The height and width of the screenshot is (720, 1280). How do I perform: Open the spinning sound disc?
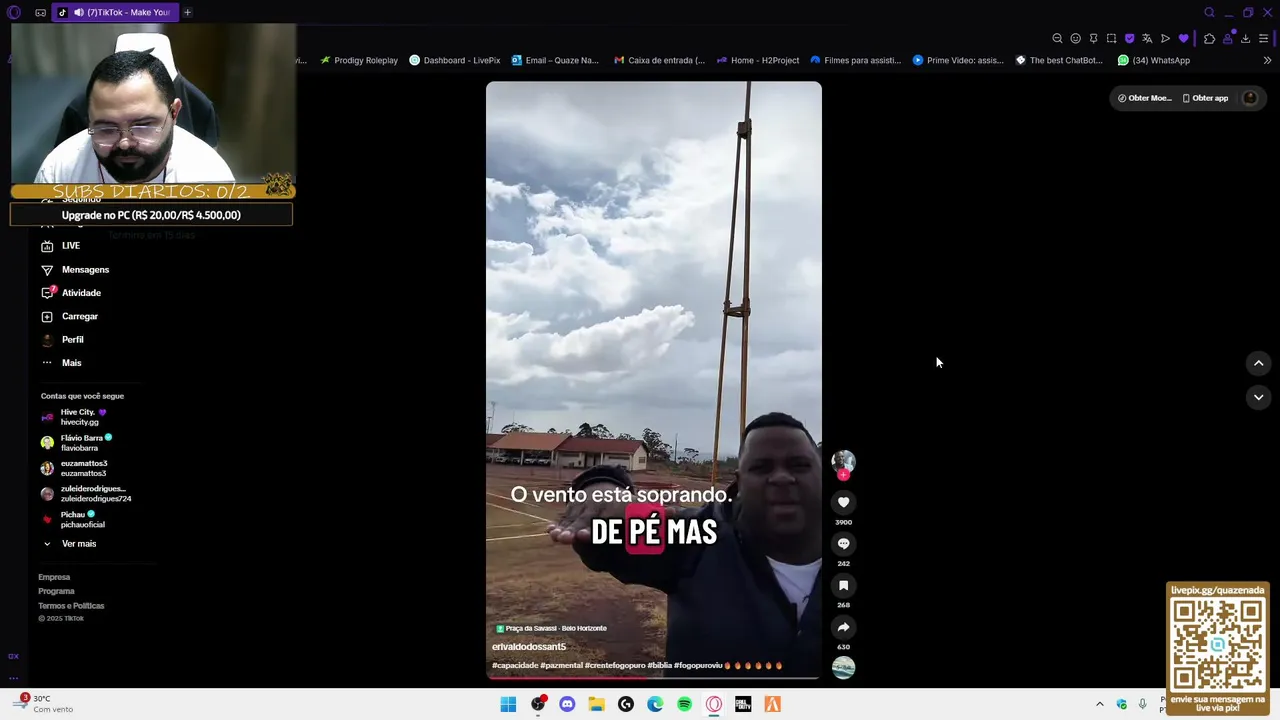(x=843, y=668)
